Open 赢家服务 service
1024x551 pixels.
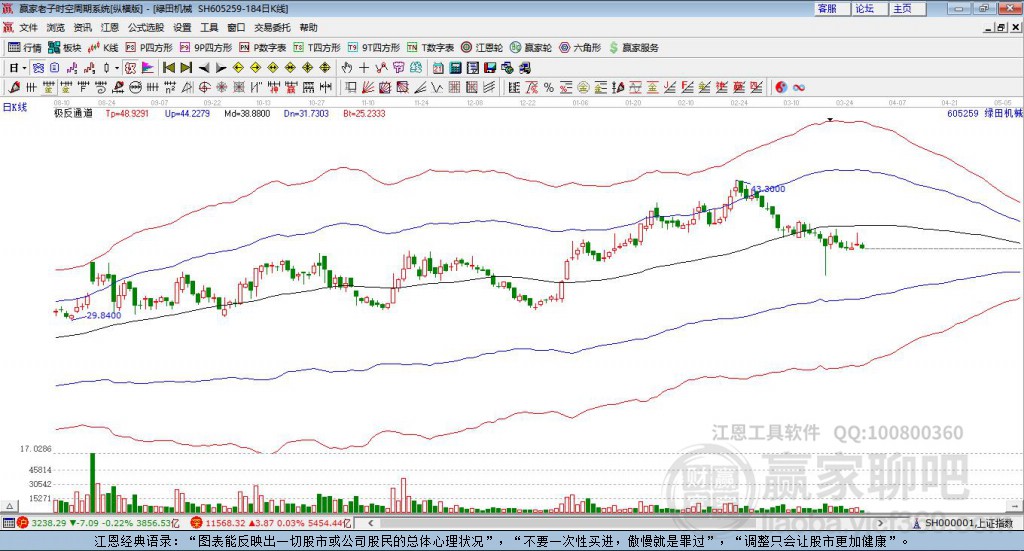[633, 48]
